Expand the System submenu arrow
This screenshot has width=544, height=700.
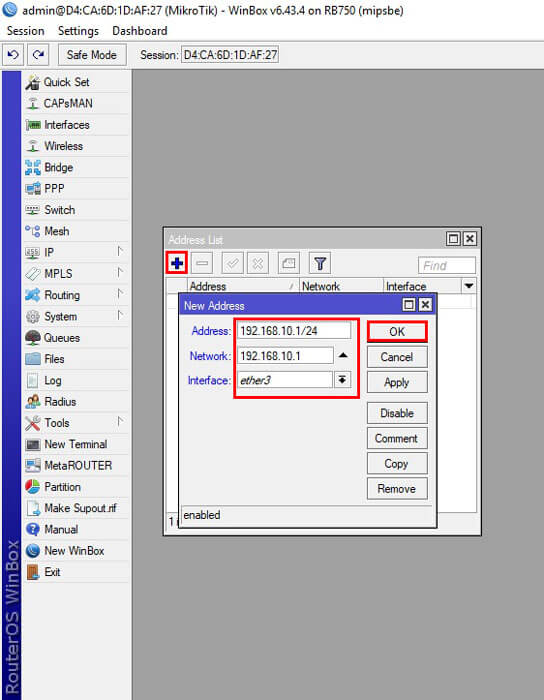tap(120, 315)
